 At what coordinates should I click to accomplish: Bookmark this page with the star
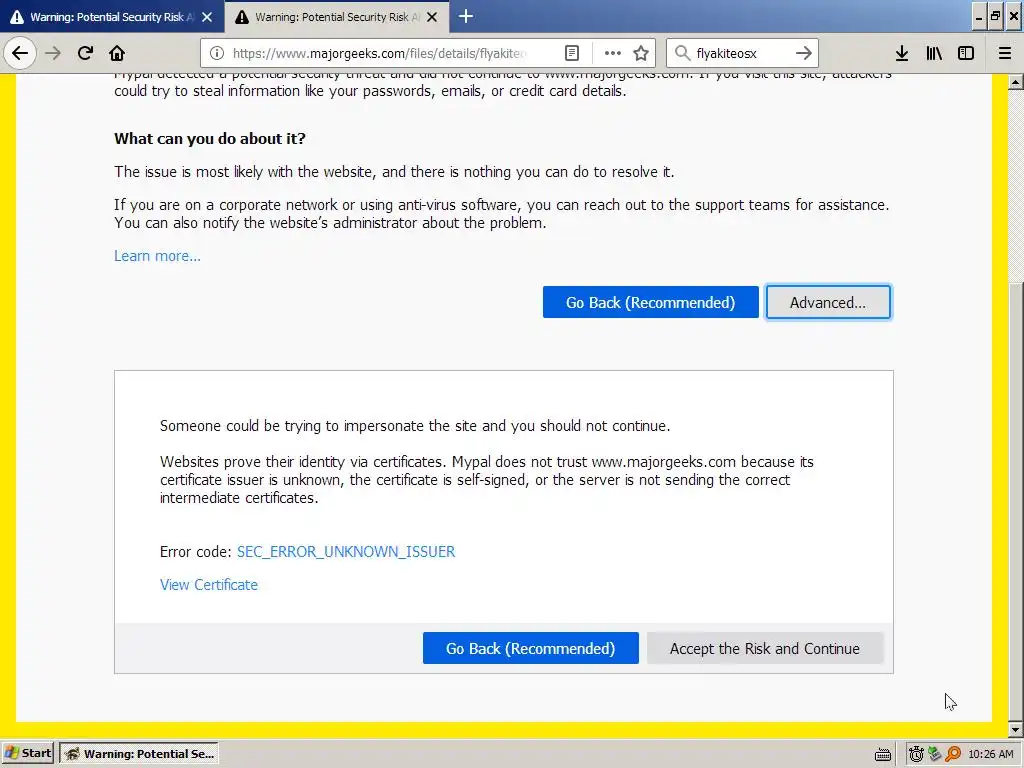pos(641,53)
